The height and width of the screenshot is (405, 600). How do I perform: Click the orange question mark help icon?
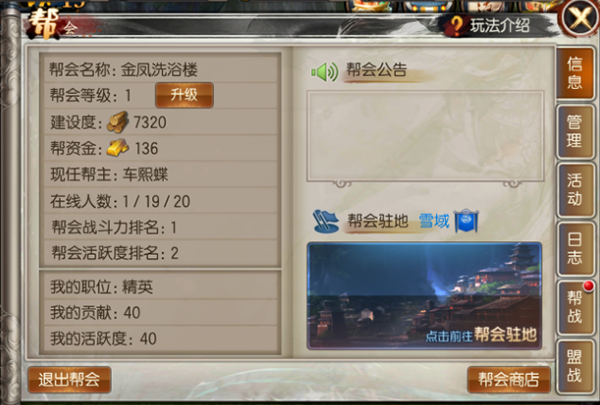457,25
